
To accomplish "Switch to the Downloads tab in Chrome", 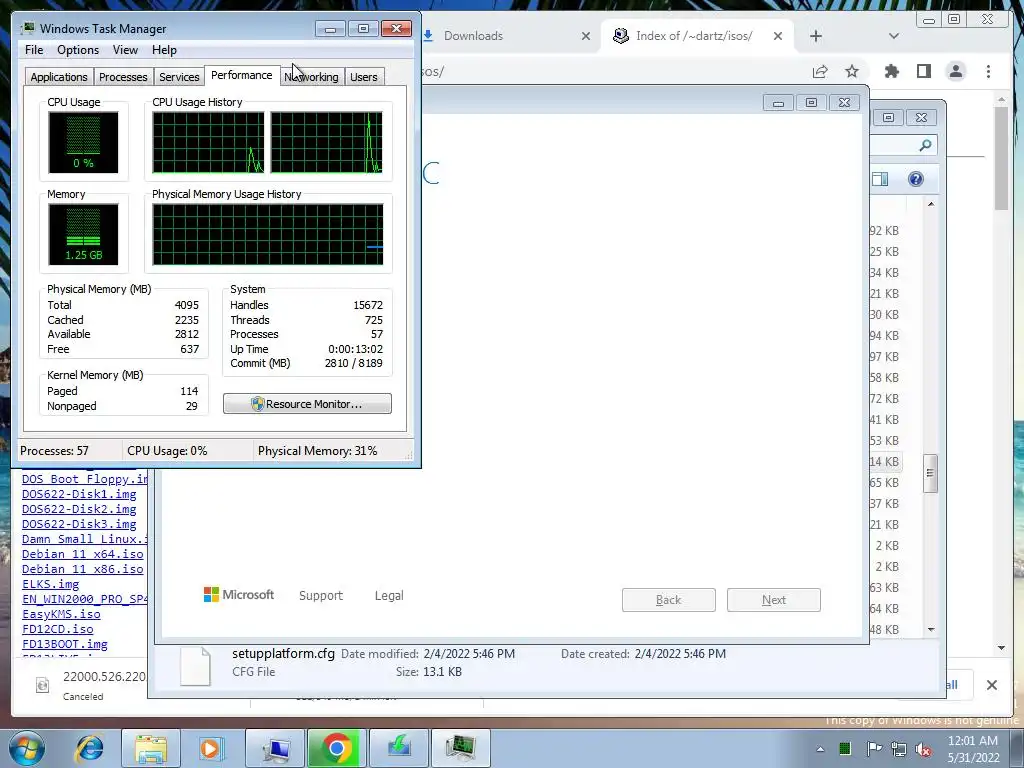I will (x=503, y=36).
